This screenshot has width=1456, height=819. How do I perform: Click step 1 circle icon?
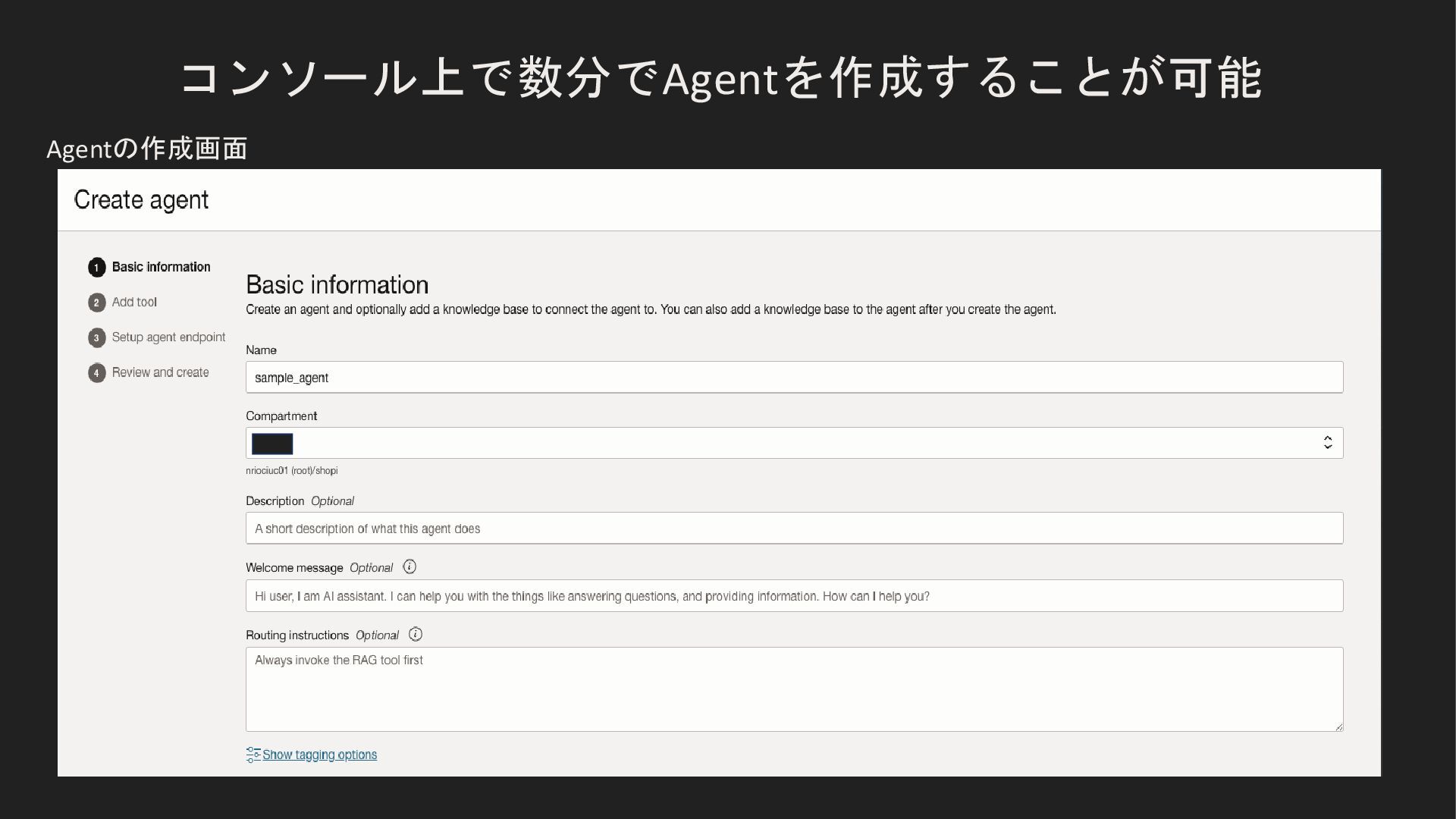(x=96, y=268)
